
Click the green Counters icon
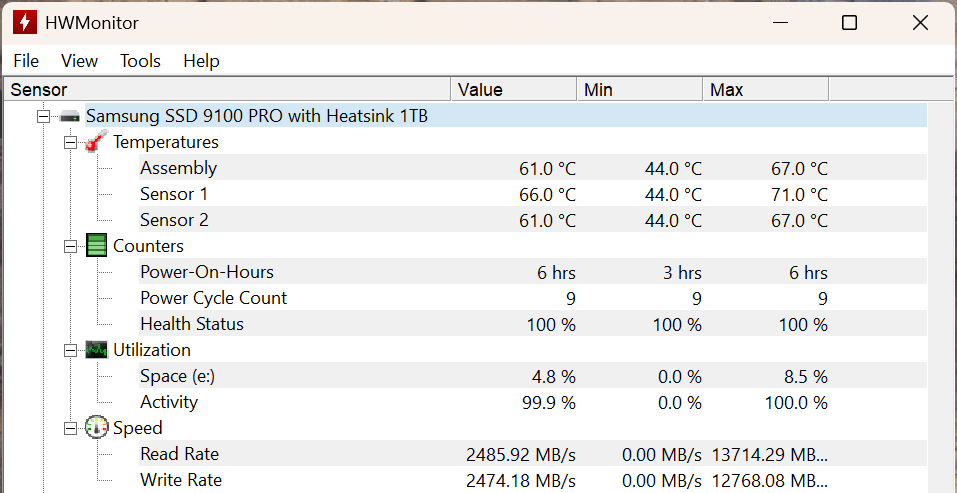pos(96,245)
